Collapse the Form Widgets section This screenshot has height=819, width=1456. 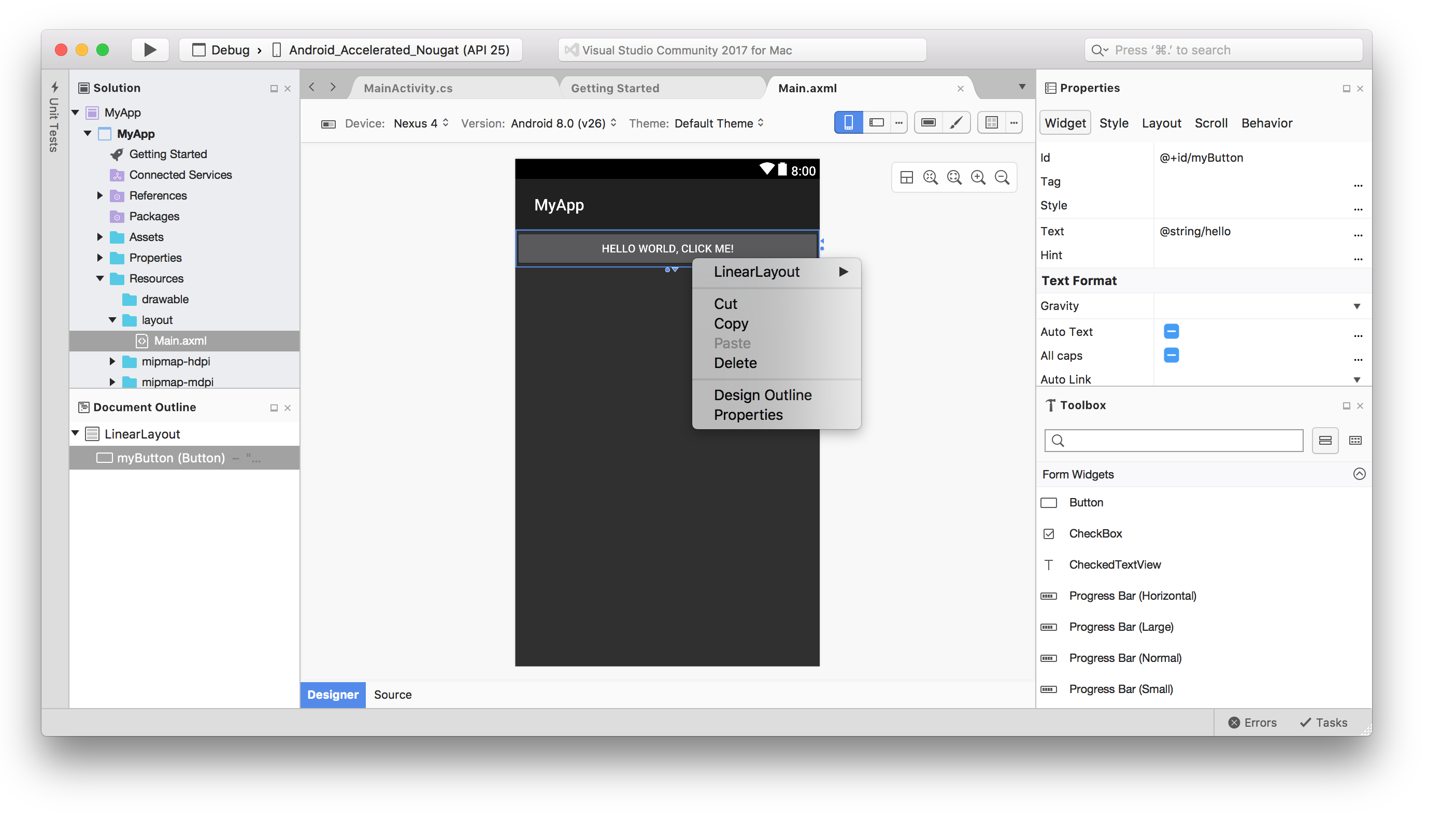click(x=1359, y=474)
